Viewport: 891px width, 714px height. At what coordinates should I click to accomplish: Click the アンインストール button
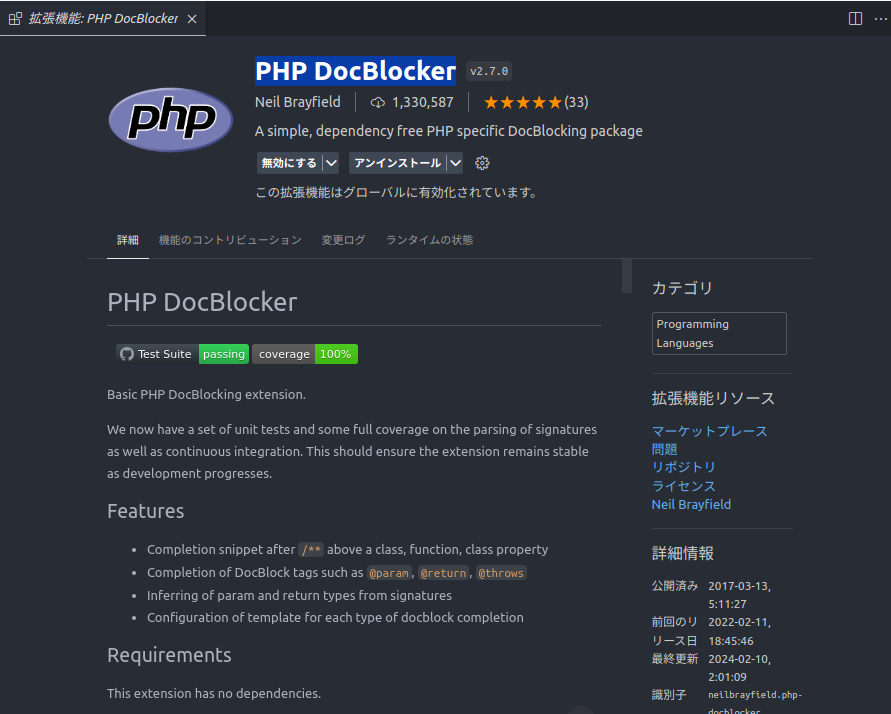397,163
